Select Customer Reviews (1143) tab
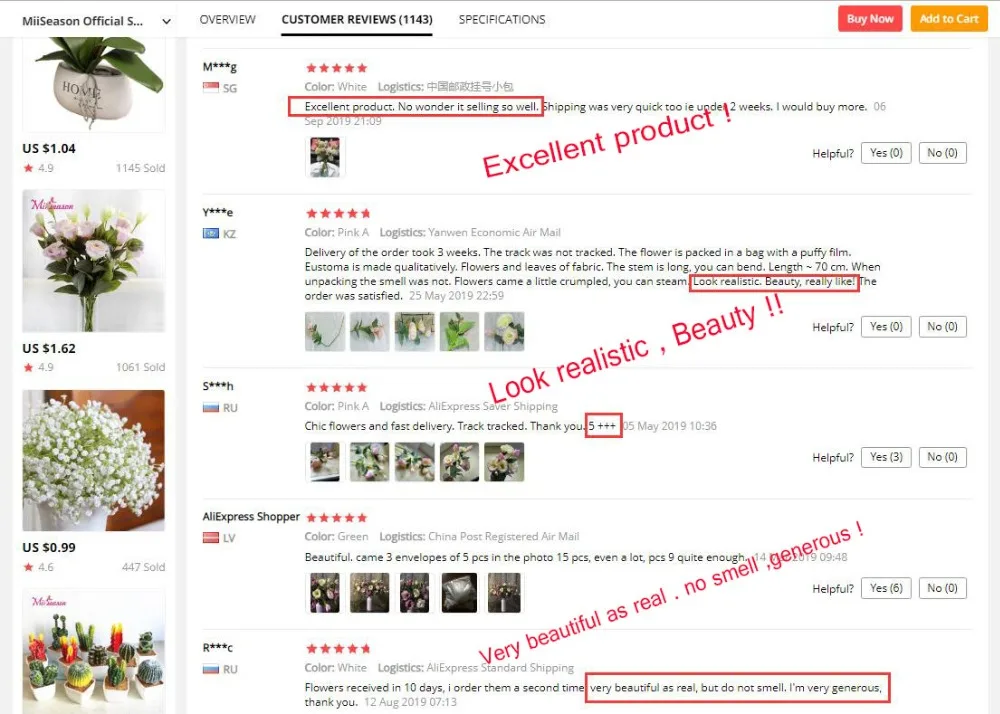Screen dimensions: 1000x714 pos(357,20)
